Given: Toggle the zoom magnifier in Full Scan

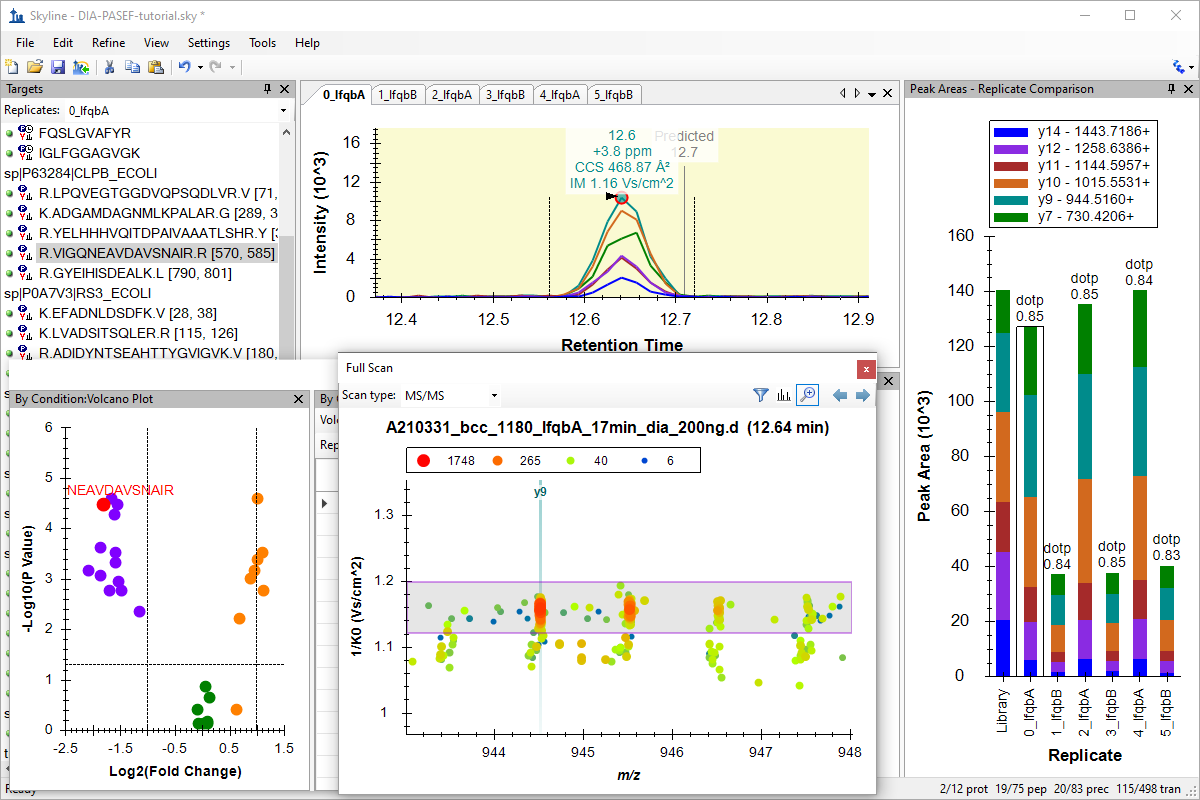Looking at the screenshot, I should point(807,395).
